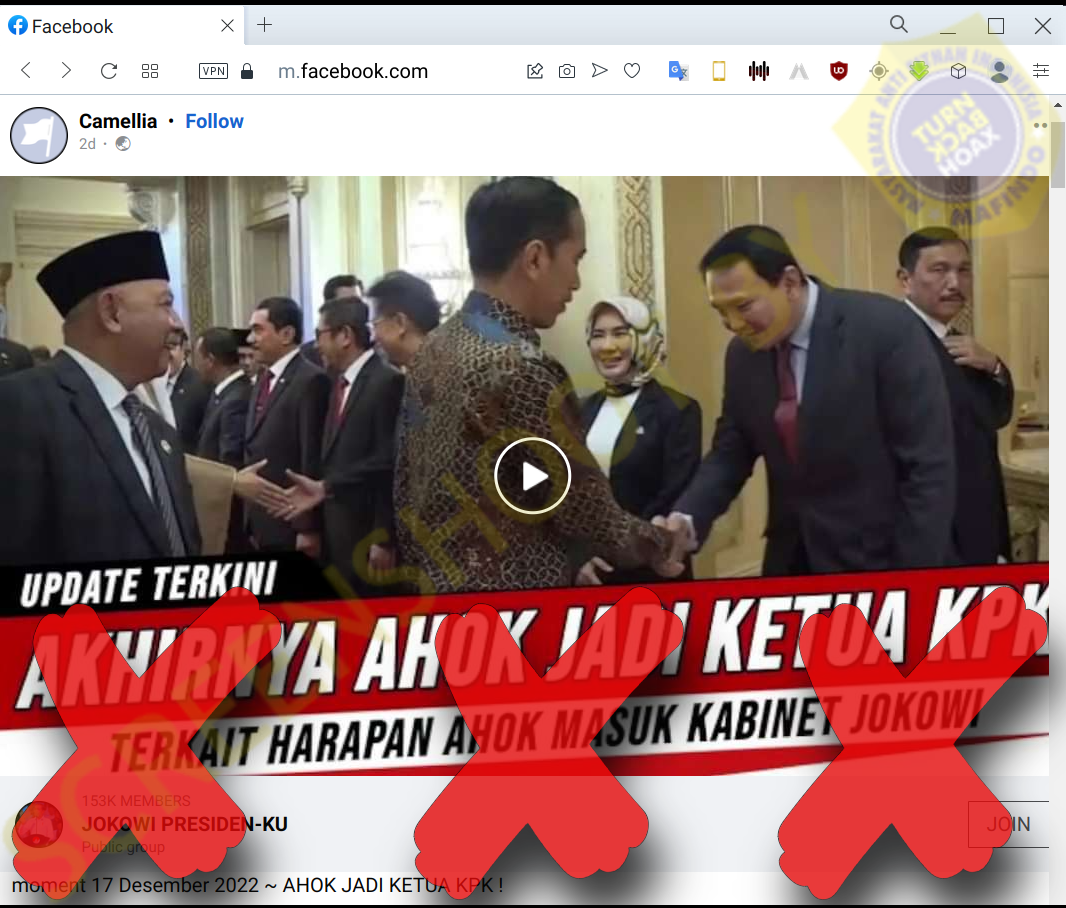Take a snapshot with the camera icon
The image size is (1066, 908).
[567, 71]
